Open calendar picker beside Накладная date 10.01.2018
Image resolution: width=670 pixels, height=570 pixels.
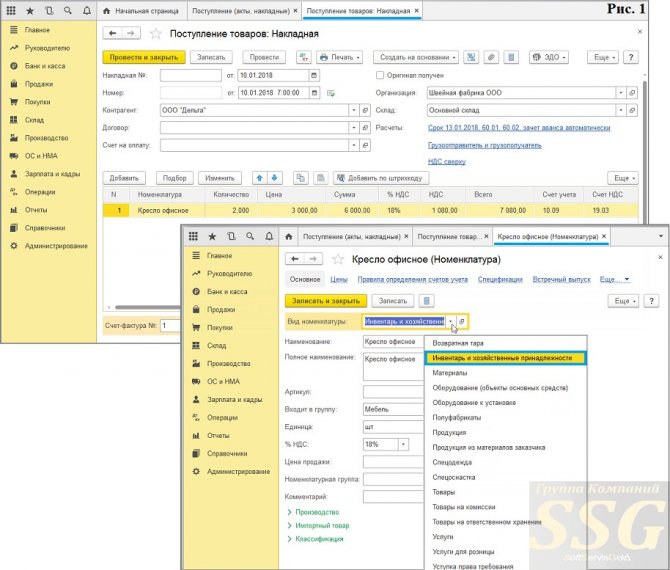coord(314,76)
